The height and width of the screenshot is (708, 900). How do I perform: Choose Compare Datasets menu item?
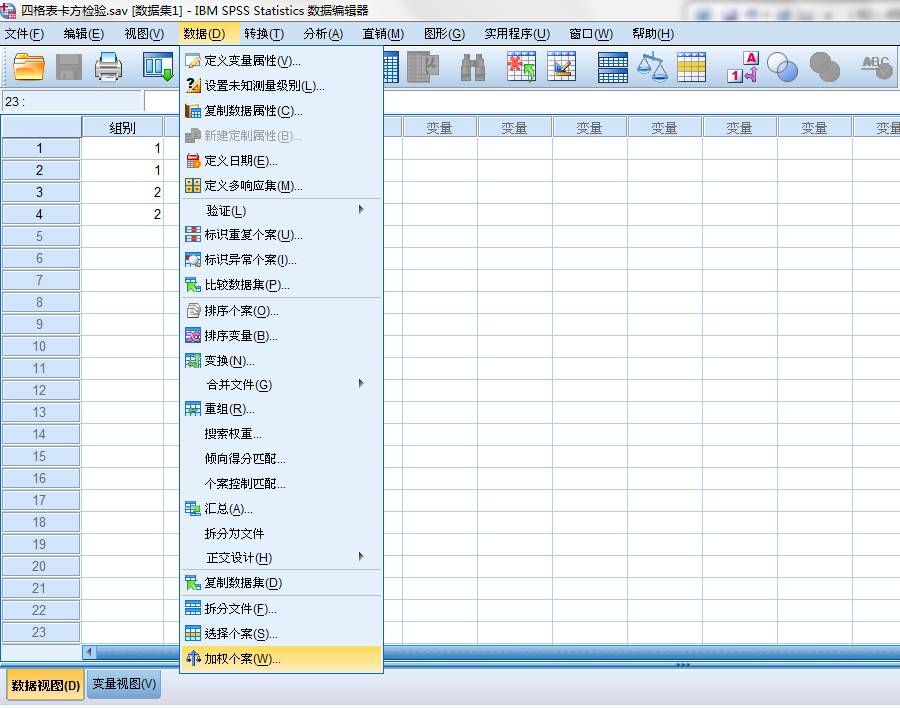coord(281,285)
